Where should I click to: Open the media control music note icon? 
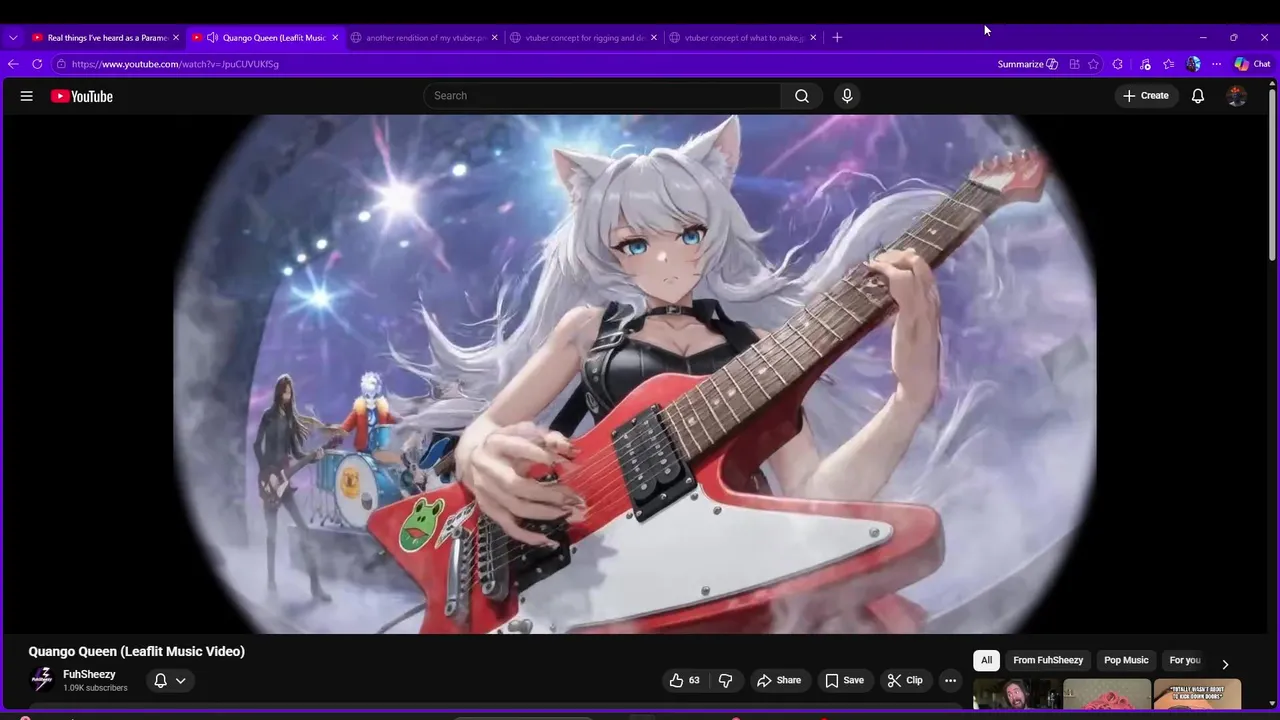coord(1145,64)
